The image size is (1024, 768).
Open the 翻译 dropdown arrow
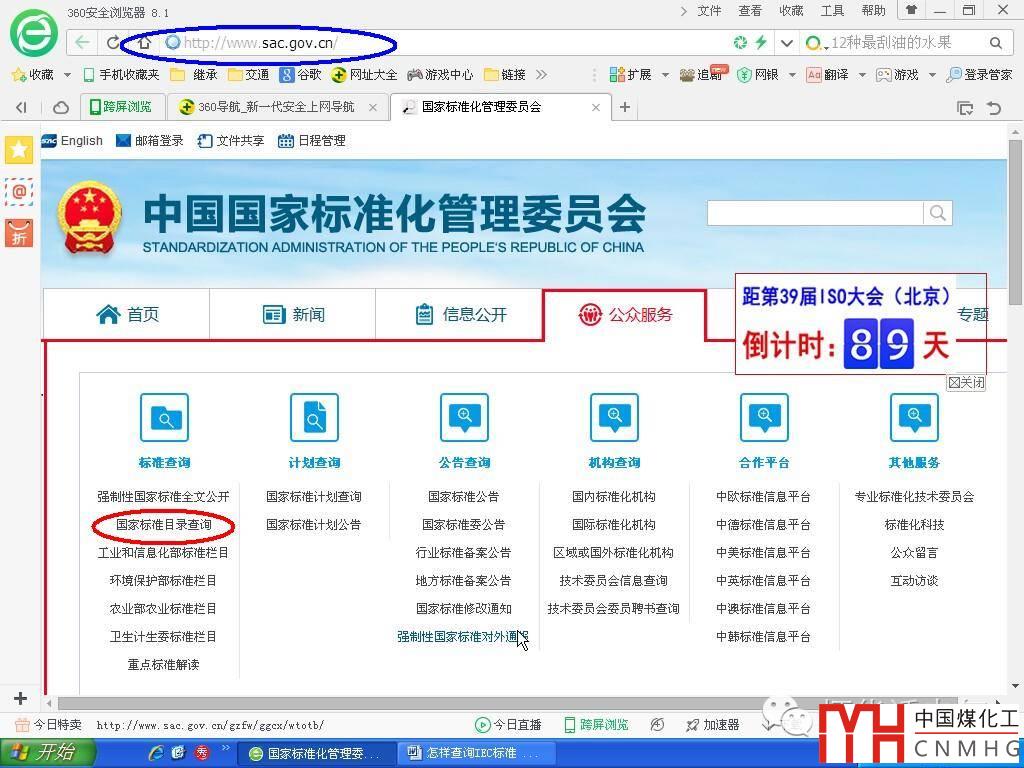click(860, 75)
